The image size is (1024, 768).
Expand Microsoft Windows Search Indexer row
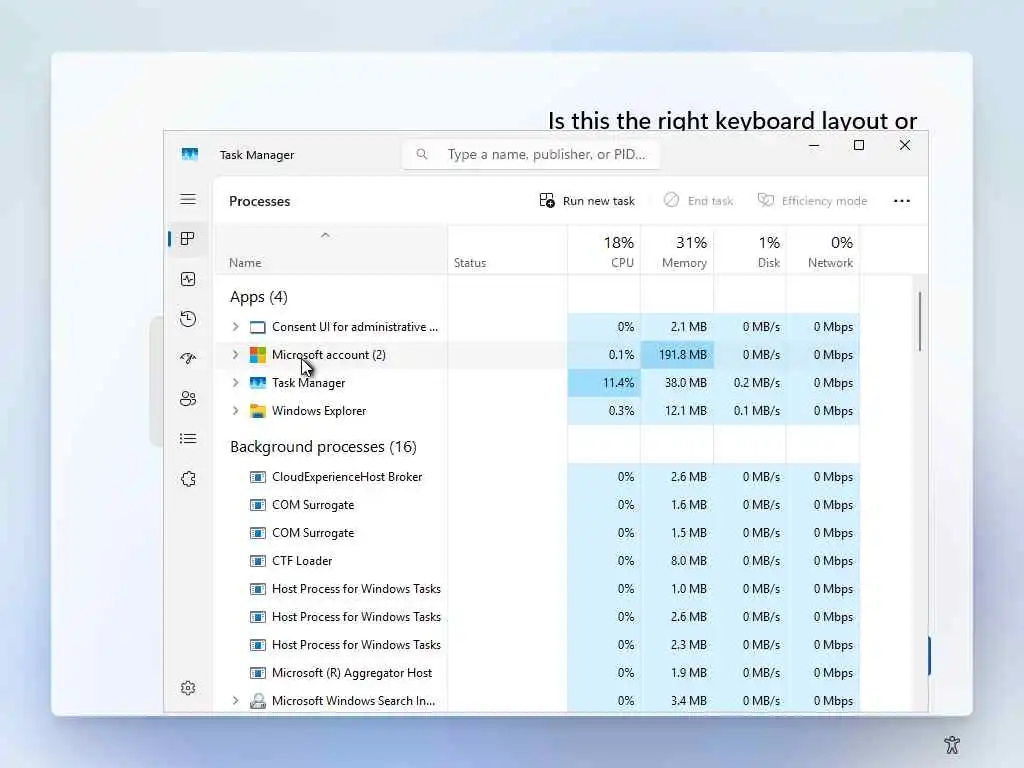(x=236, y=701)
